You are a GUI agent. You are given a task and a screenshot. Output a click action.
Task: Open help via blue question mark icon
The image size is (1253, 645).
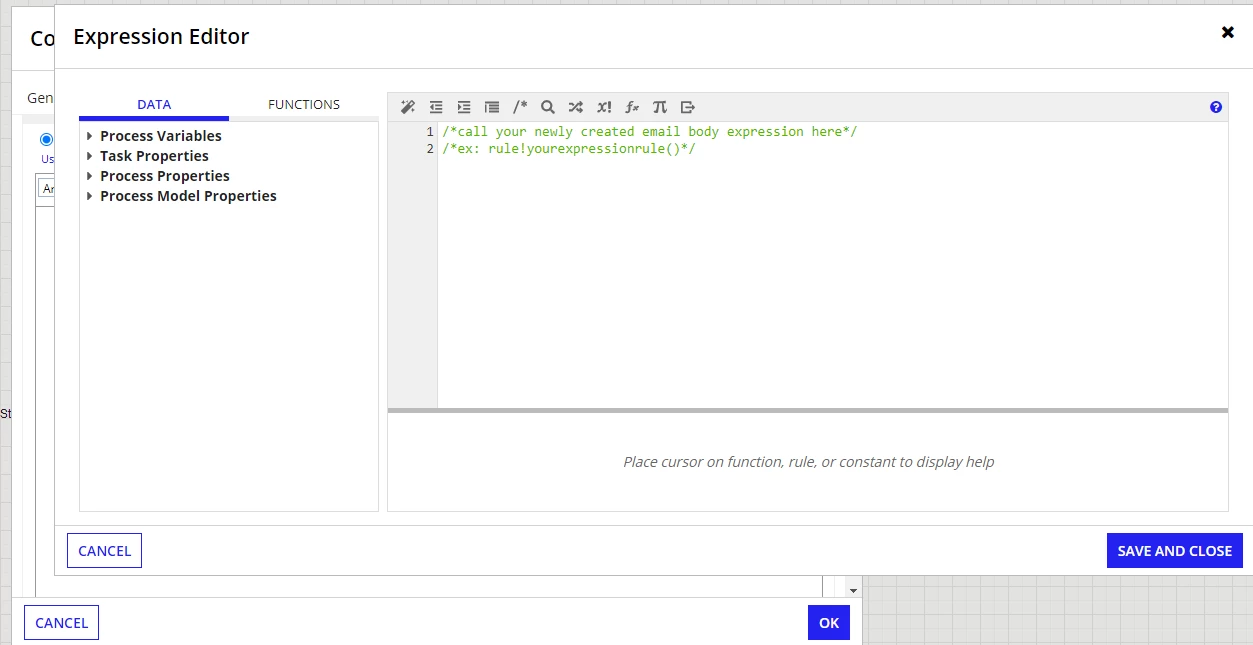coord(1216,107)
